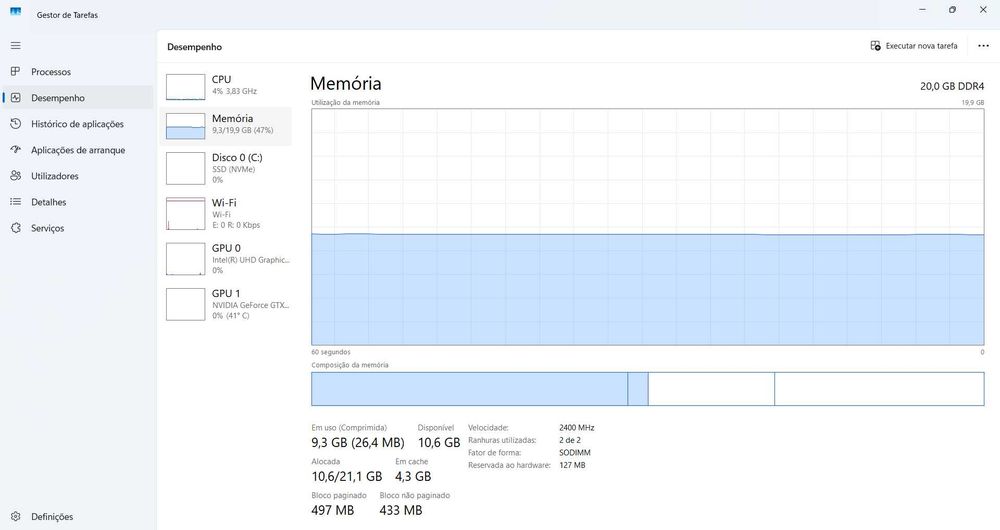Screen dimensions: 1000x530
Task: Open Histórico de aplicações icon
Action: (15, 124)
